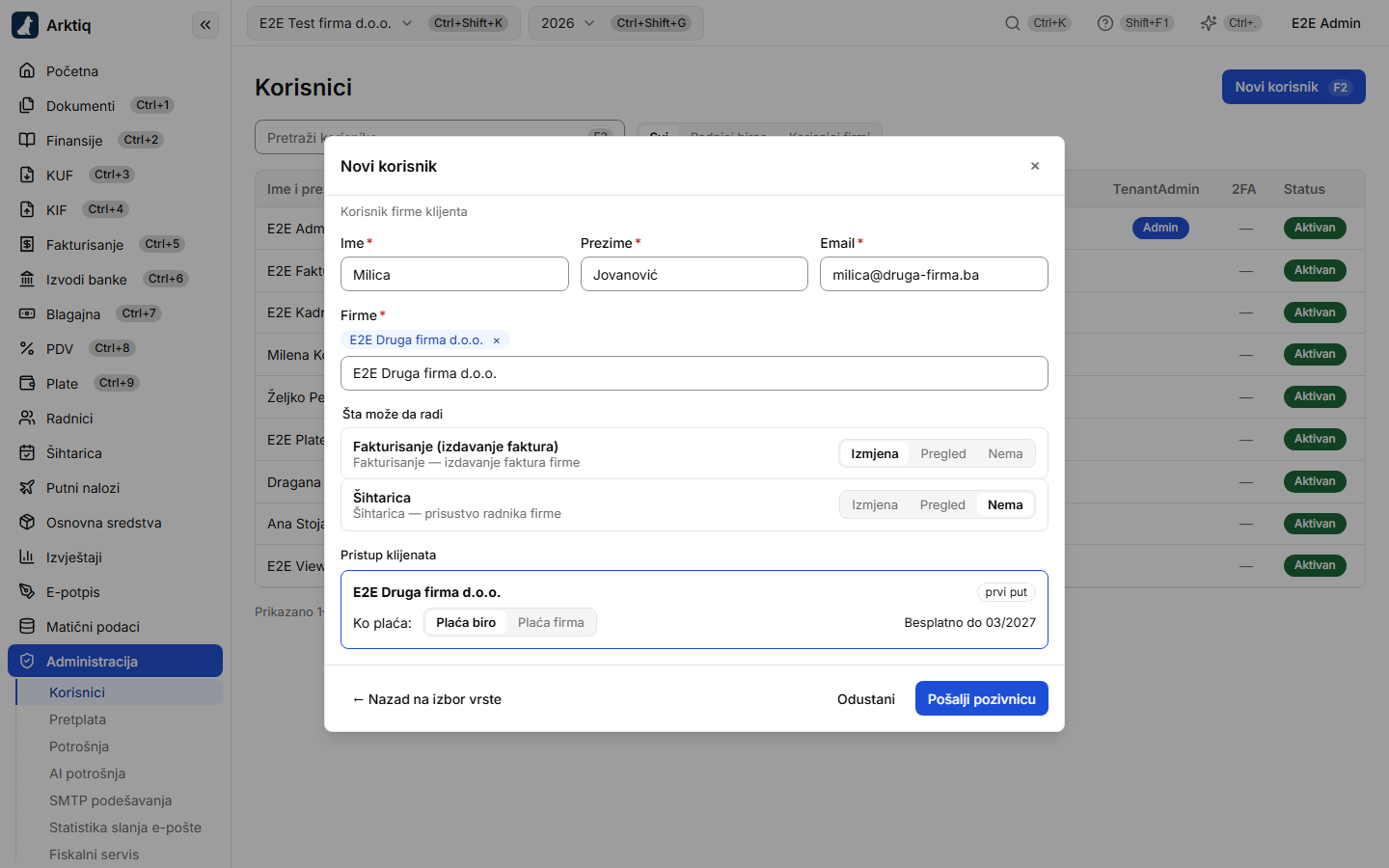The image size is (1389, 868).
Task: Click the Email input field
Action: (x=934, y=274)
